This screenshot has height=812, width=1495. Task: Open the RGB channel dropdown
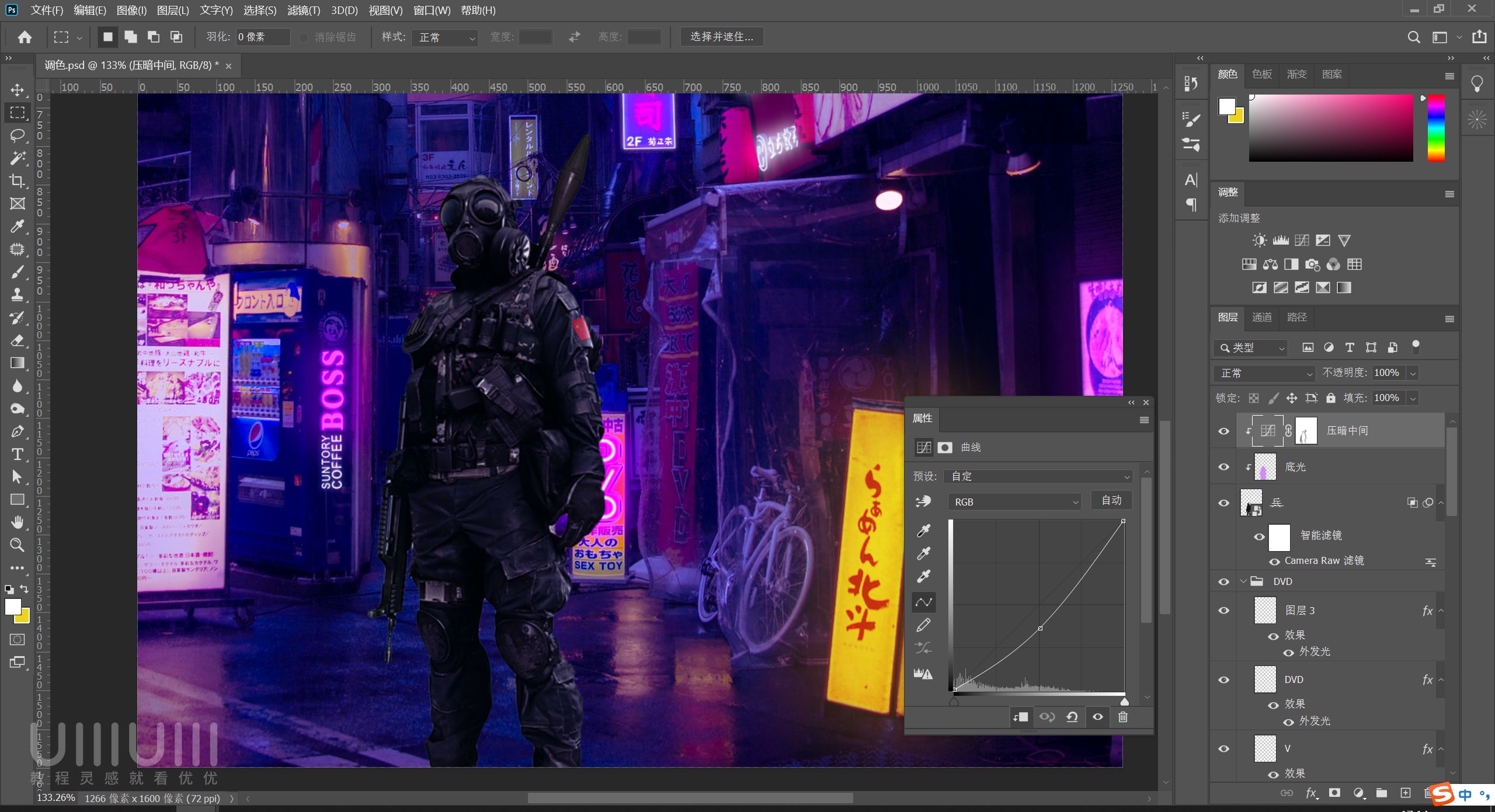click(1015, 501)
